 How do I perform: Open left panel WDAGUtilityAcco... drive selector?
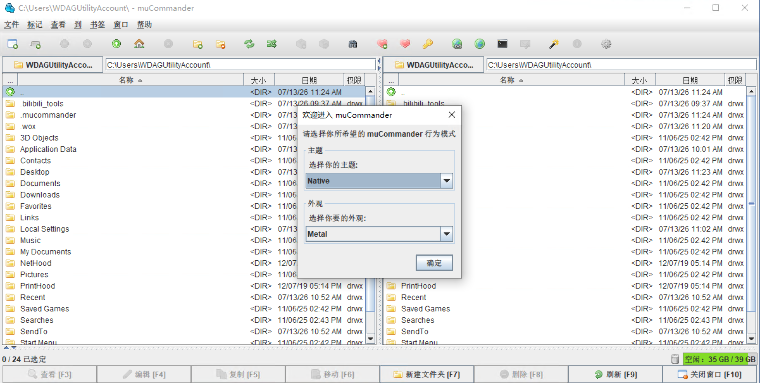click(53, 65)
